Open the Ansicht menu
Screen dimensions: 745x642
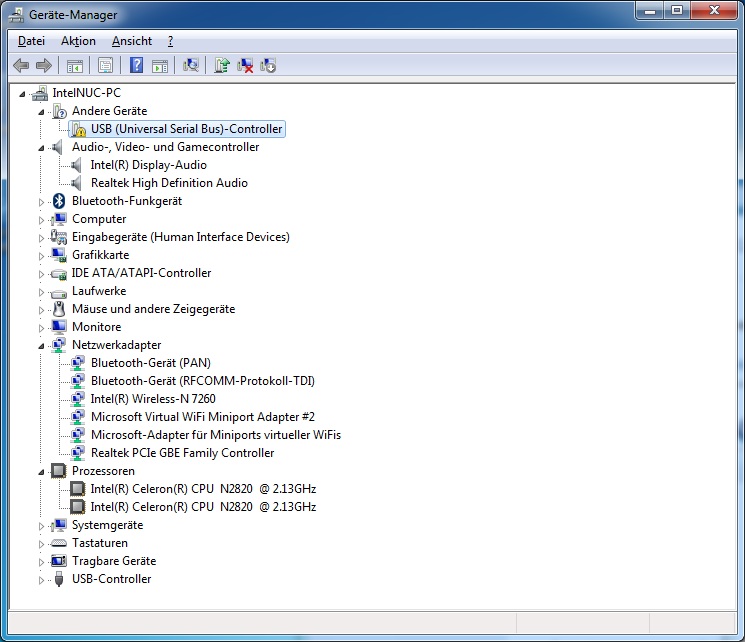coord(132,41)
